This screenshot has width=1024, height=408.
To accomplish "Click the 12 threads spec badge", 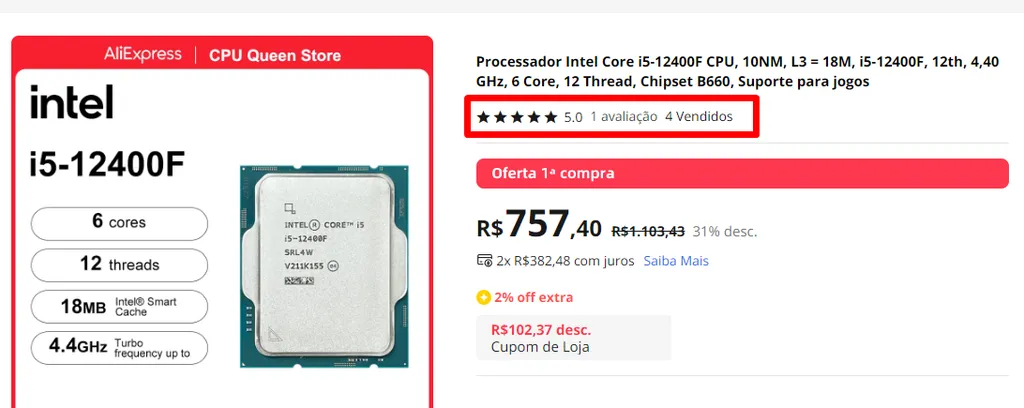I will (x=119, y=265).
